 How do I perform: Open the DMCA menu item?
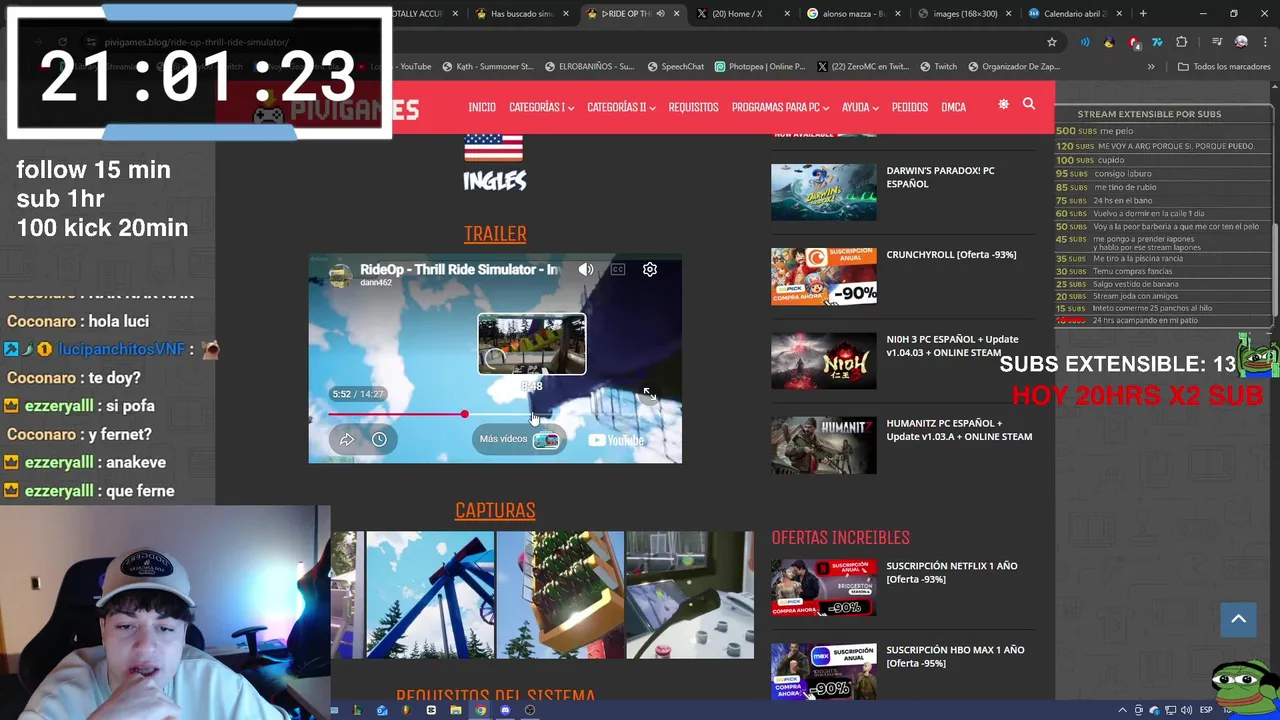(x=953, y=107)
